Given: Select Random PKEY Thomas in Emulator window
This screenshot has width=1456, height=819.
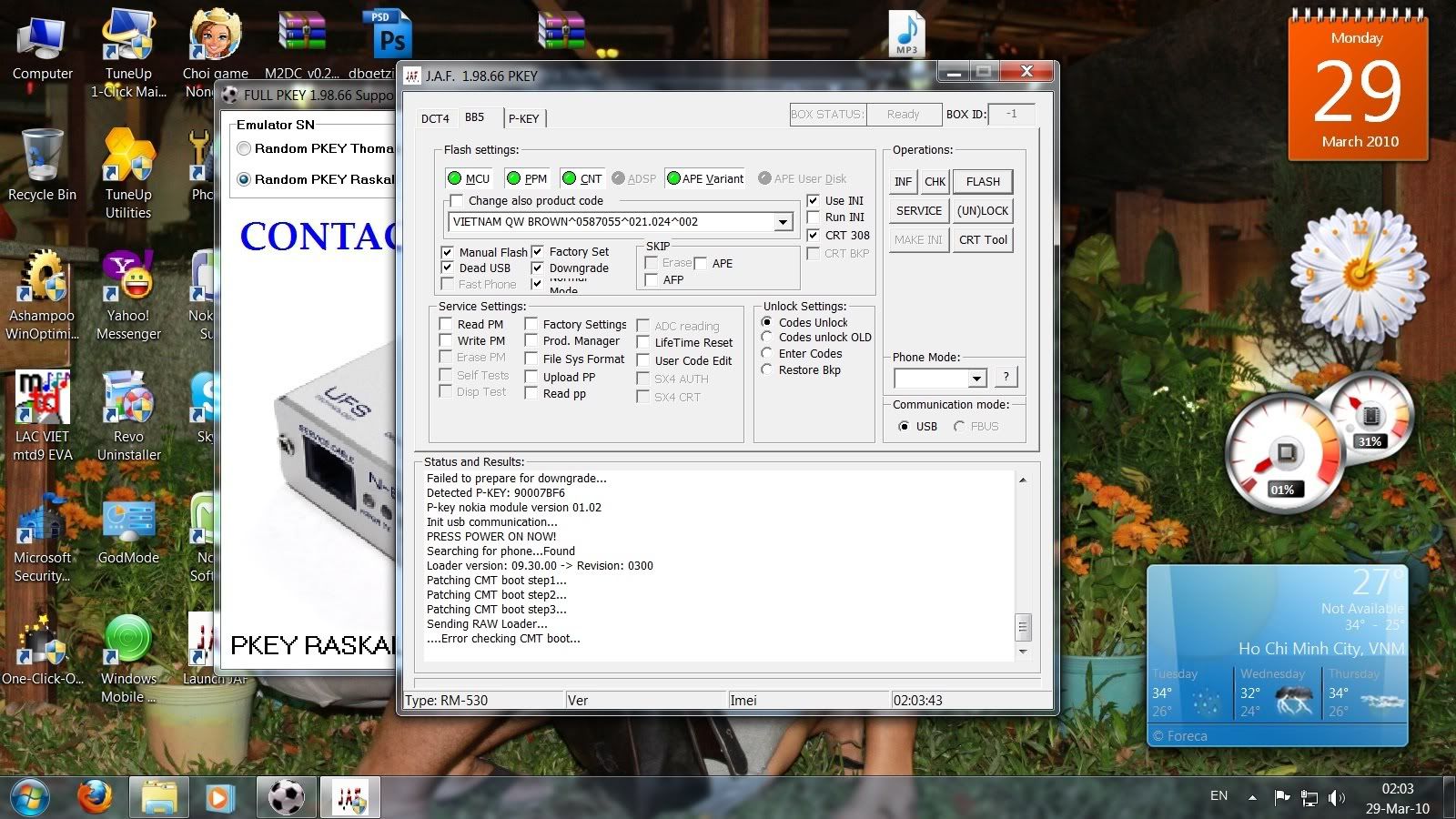Looking at the screenshot, I should (244, 148).
